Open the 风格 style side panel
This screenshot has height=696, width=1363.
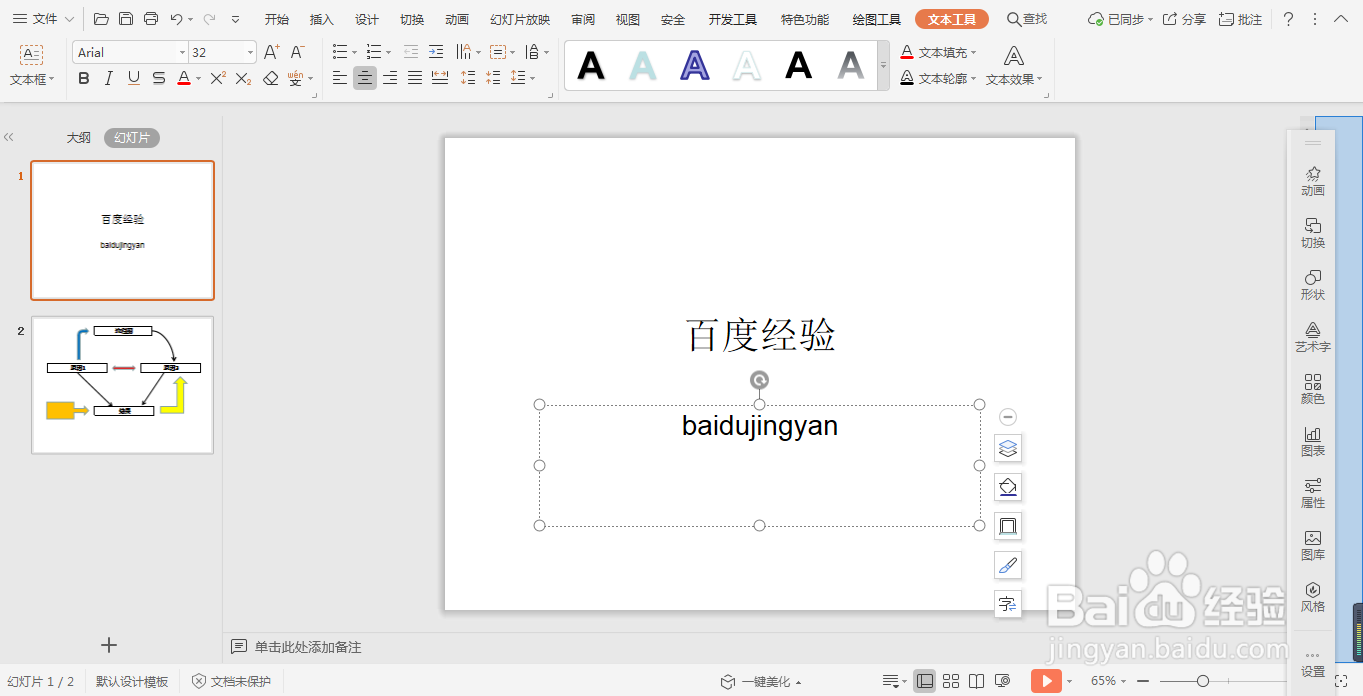coord(1313,597)
